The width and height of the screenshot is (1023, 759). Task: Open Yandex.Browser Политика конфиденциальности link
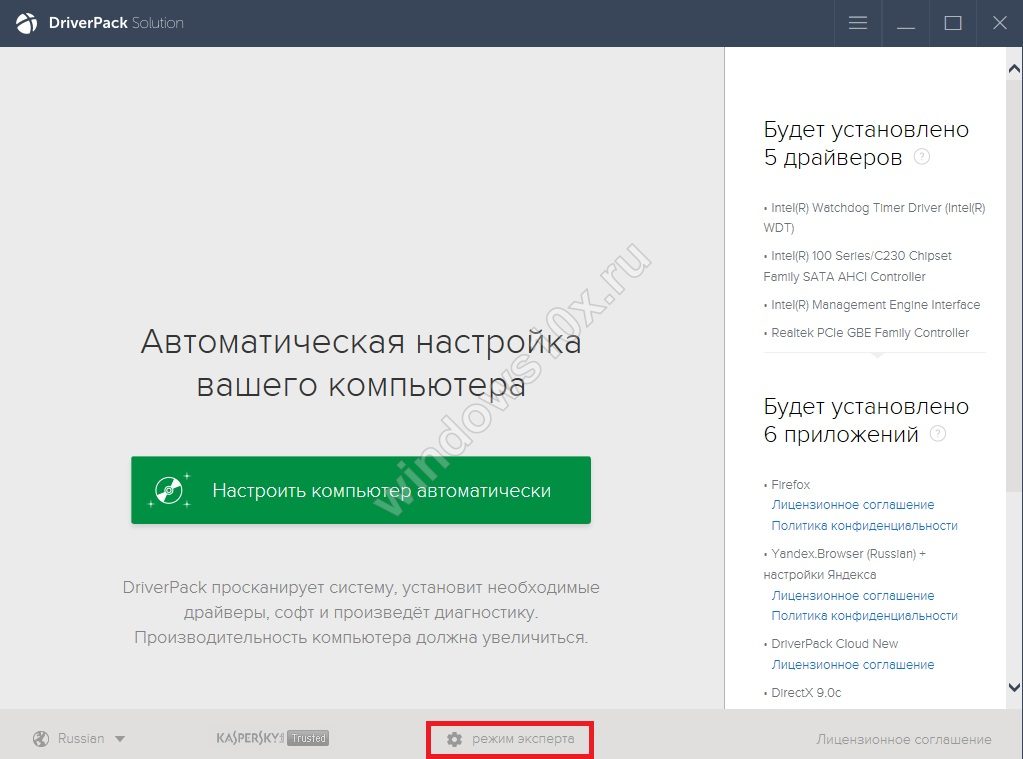[864, 616]
